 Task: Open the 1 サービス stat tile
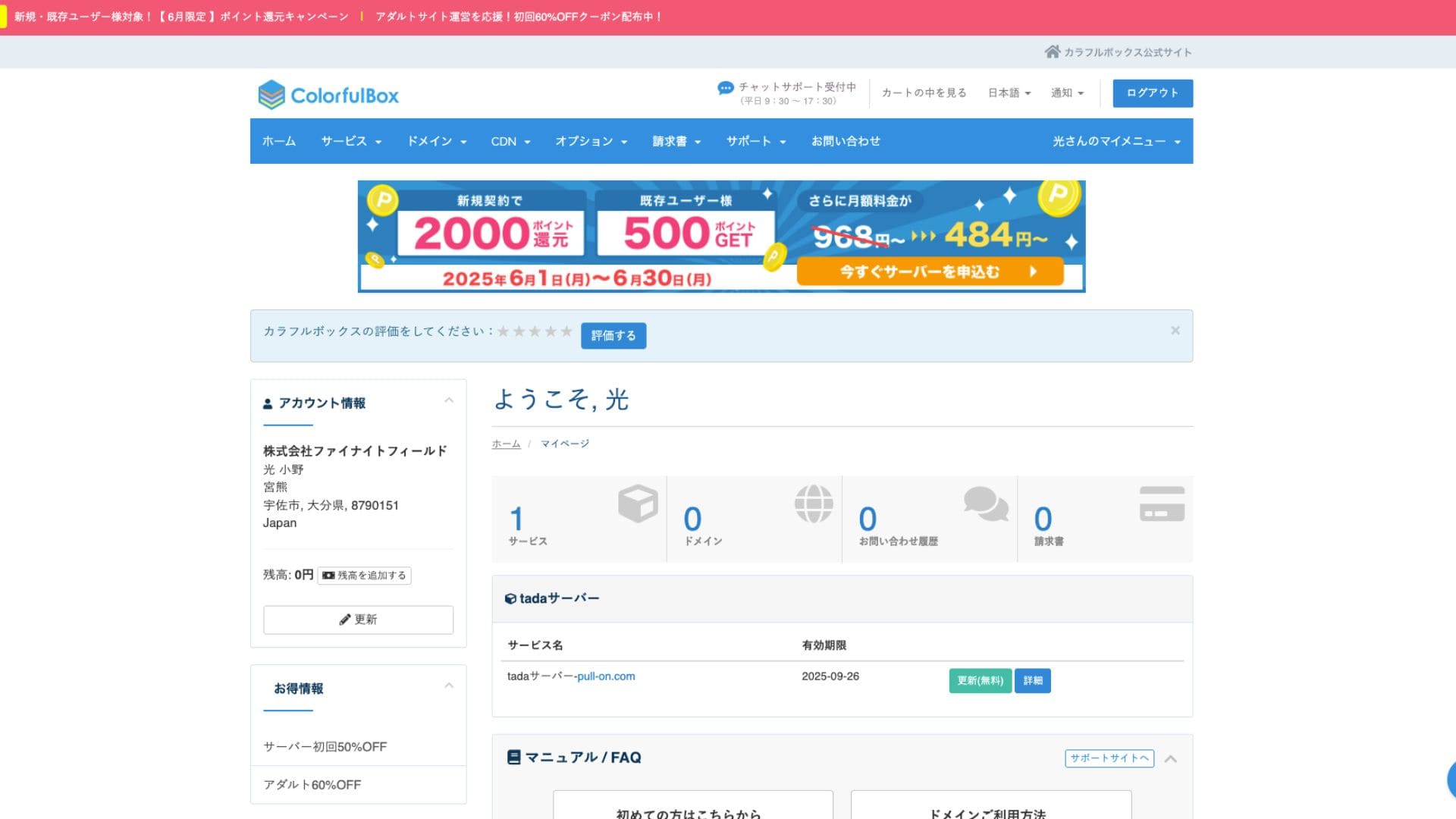point(579,519)
